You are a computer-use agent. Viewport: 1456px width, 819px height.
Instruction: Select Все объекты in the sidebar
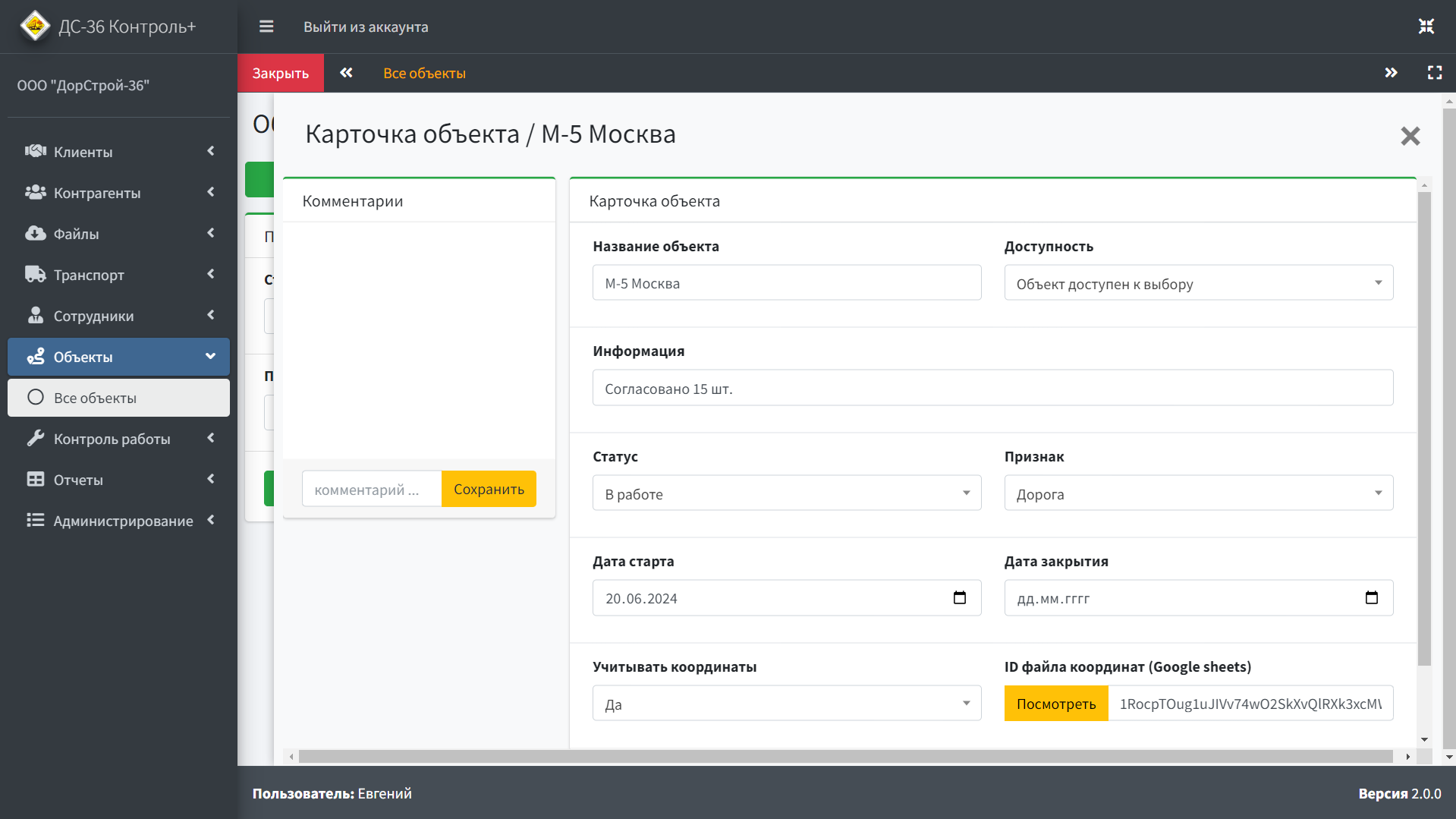(x=118, y=398)
